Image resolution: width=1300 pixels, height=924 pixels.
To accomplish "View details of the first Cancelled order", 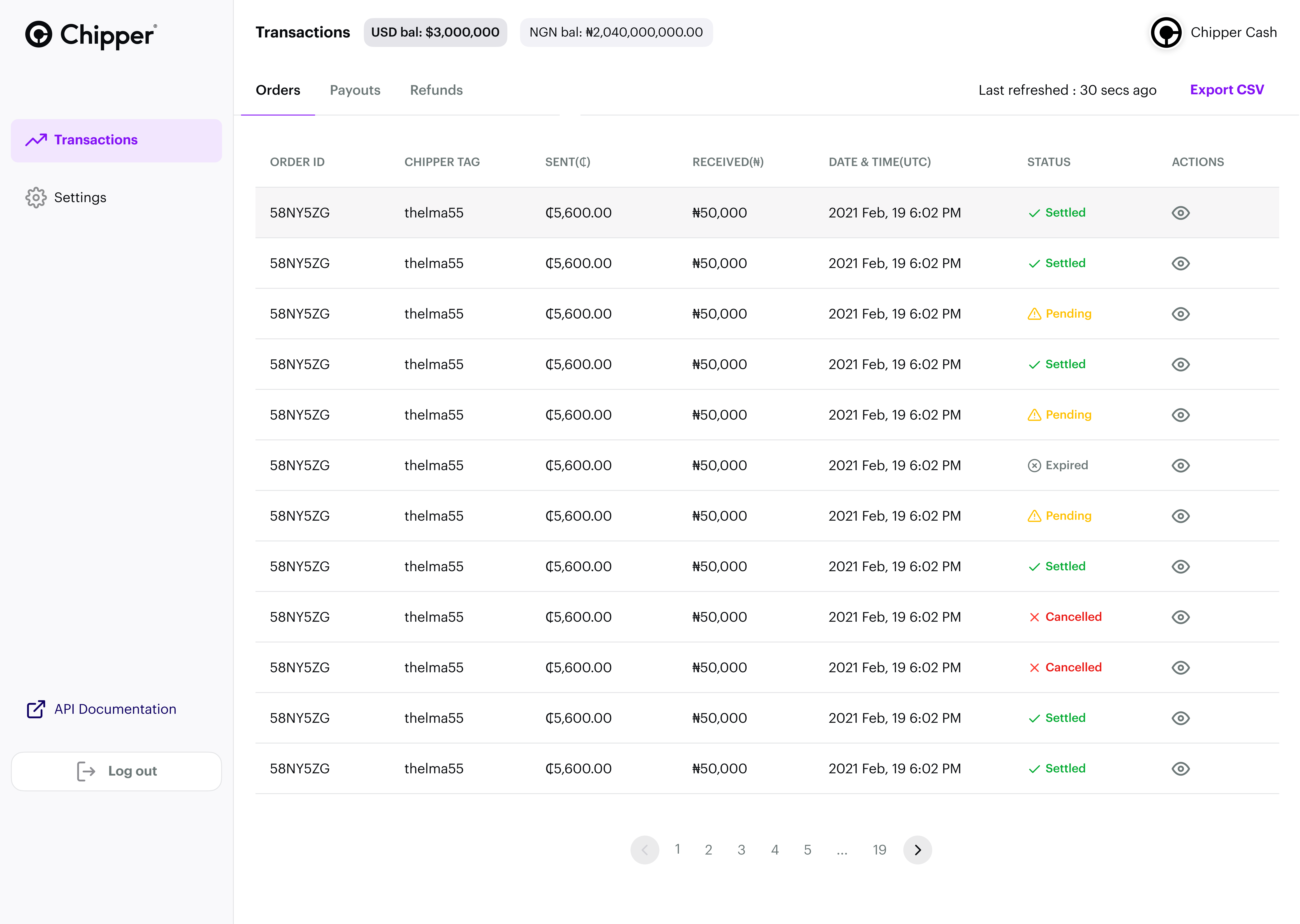I will (x=1180, y=617).
